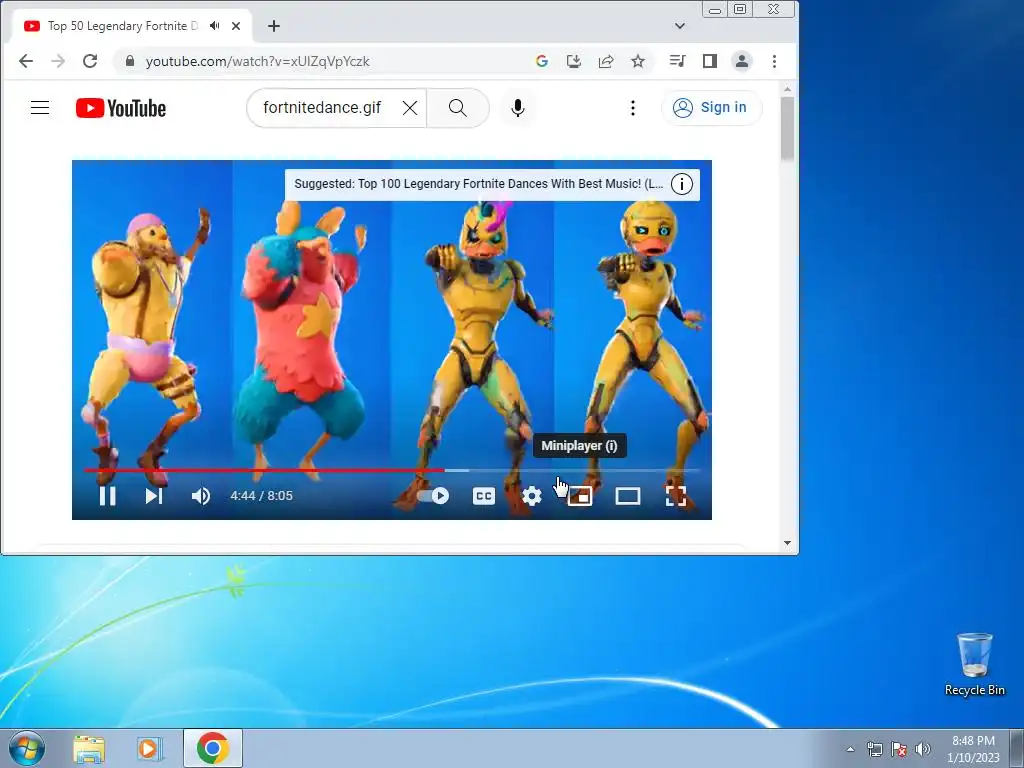The height and width of the screenshot is (768, 1024).
Task: Bookmark this tab with star
Action: (x=638, y=61)
